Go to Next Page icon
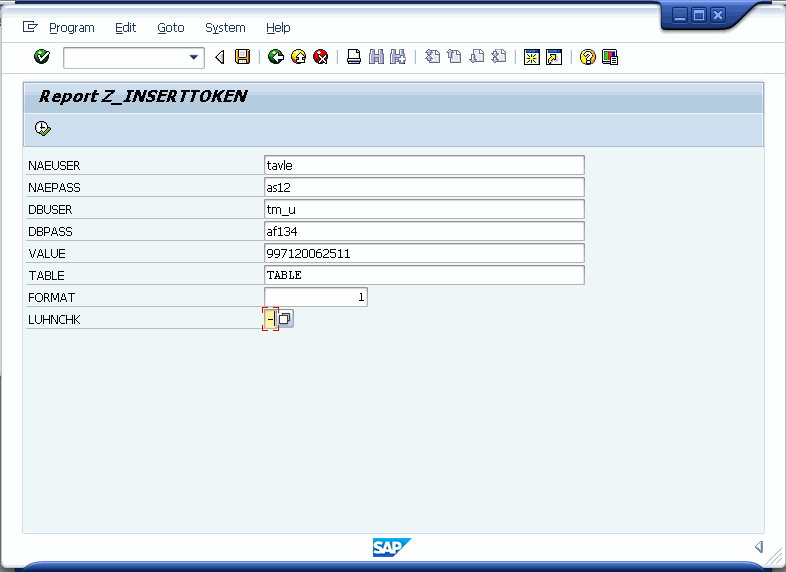The height and width of the screenshot is (572, 786). click(x=477, y=57)
